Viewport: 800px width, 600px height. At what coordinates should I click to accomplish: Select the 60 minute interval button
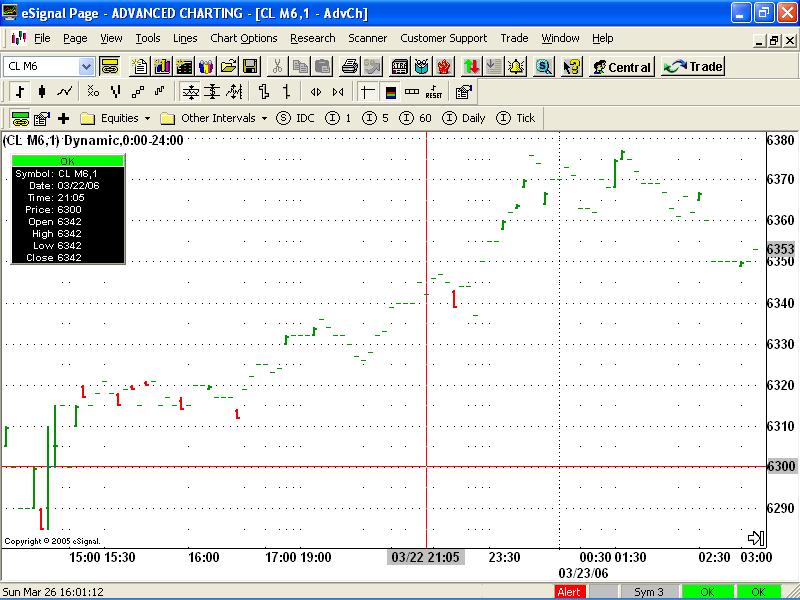pos(416,118)
